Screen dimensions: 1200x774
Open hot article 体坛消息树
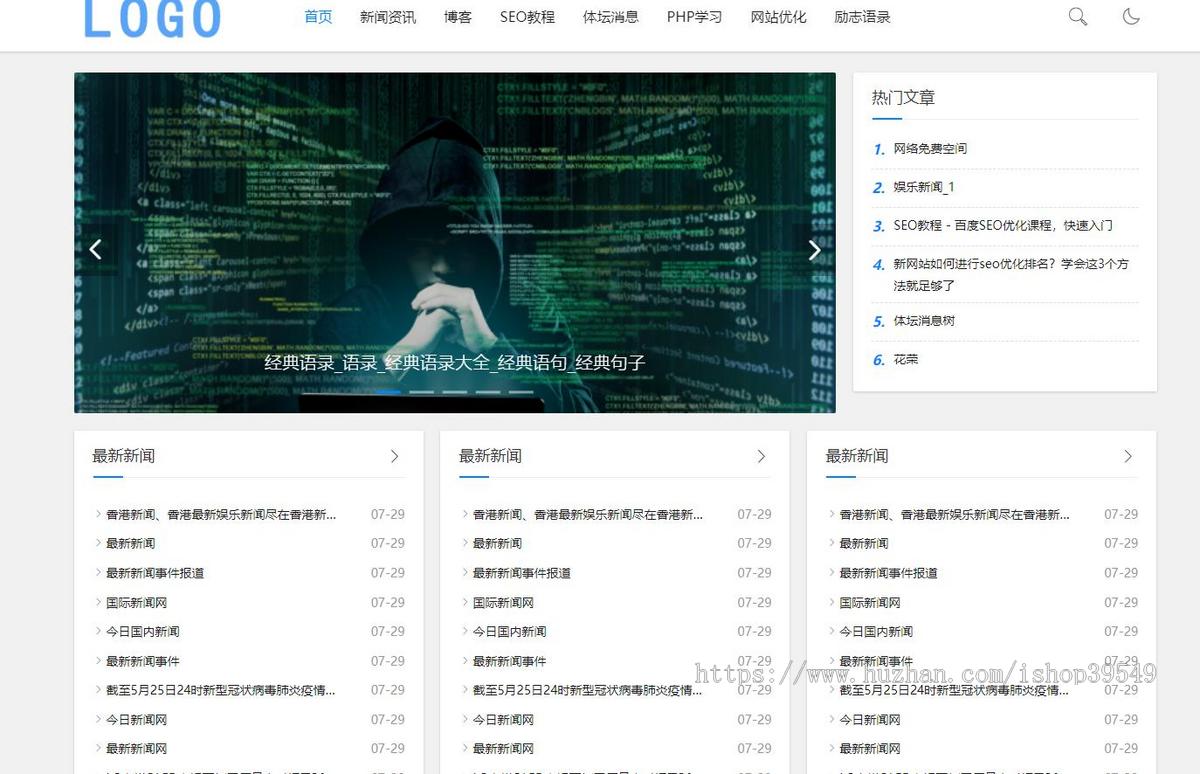click(x=924, y=320)
